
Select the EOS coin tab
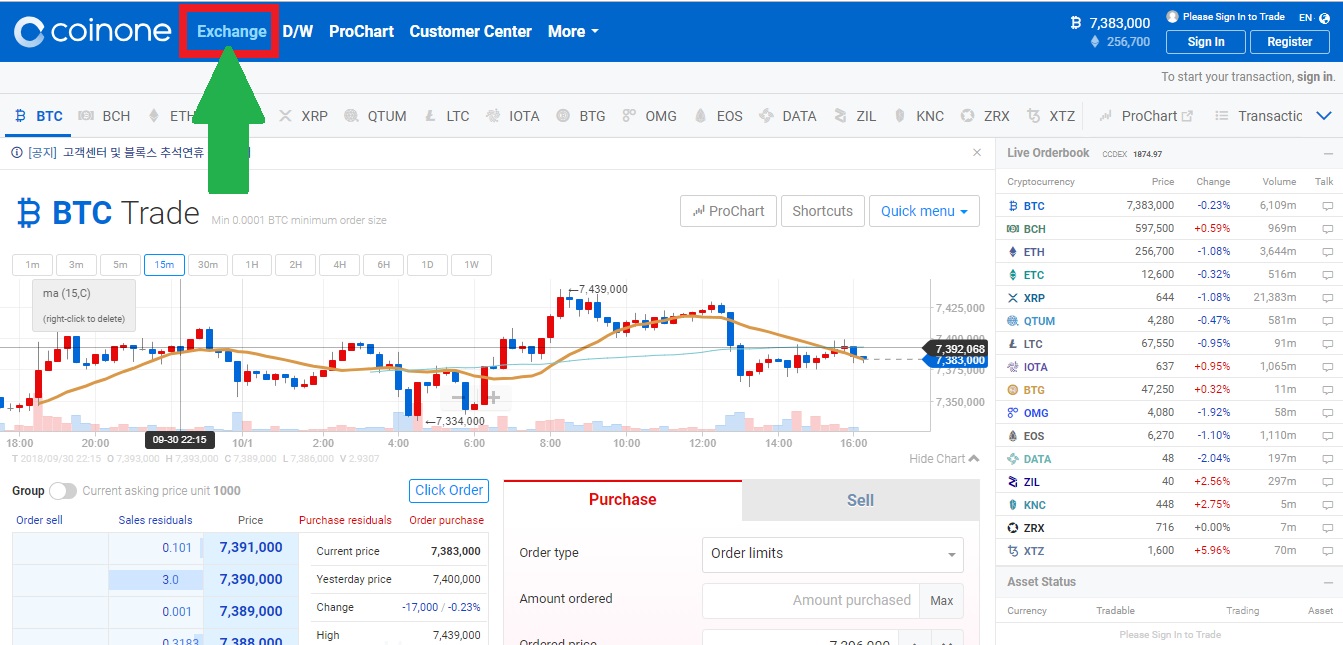[718, 116]
